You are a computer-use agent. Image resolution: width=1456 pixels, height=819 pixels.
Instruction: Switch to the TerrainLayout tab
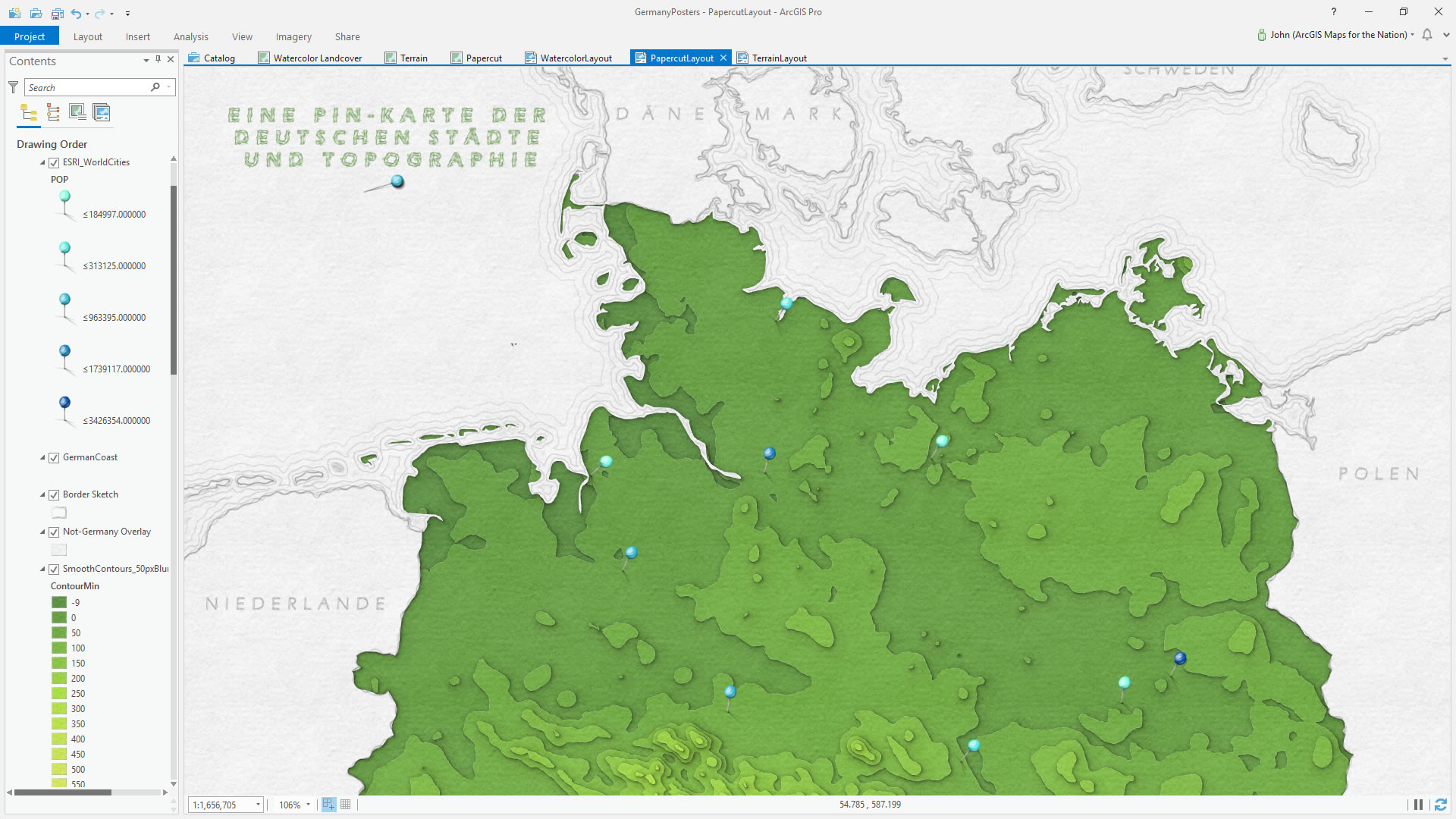pos(779,58)
